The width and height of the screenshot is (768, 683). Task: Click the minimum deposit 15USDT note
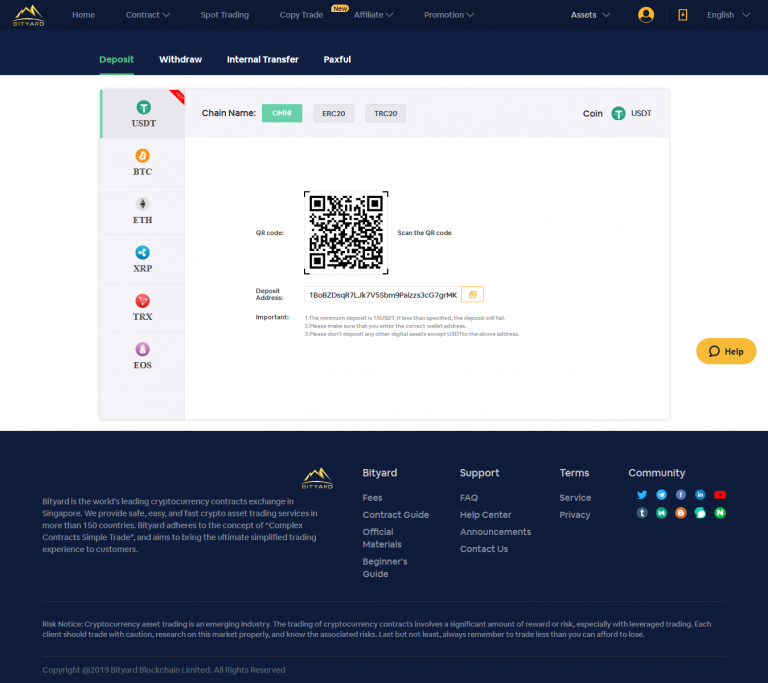pyautogui.click(x=405, y=318)
